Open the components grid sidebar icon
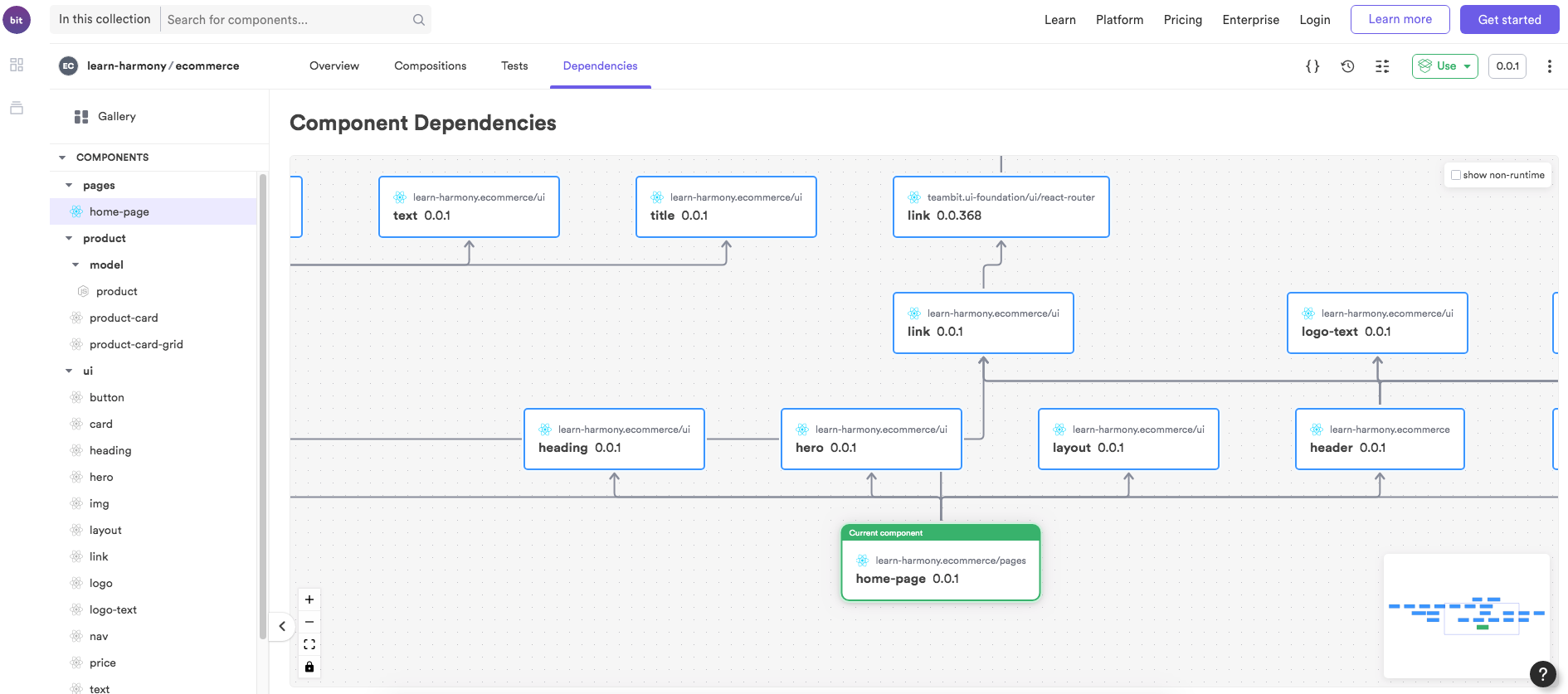 [17, 65]
